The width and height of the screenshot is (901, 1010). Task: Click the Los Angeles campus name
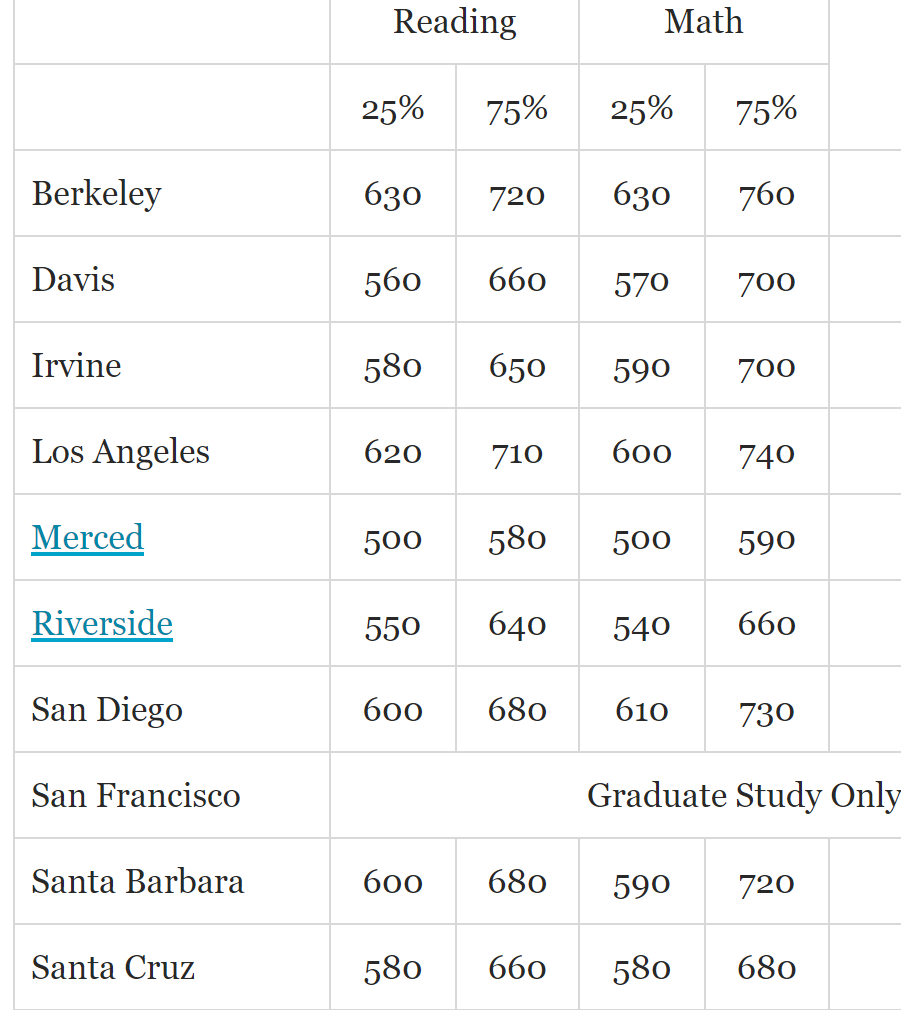(120, 452)
